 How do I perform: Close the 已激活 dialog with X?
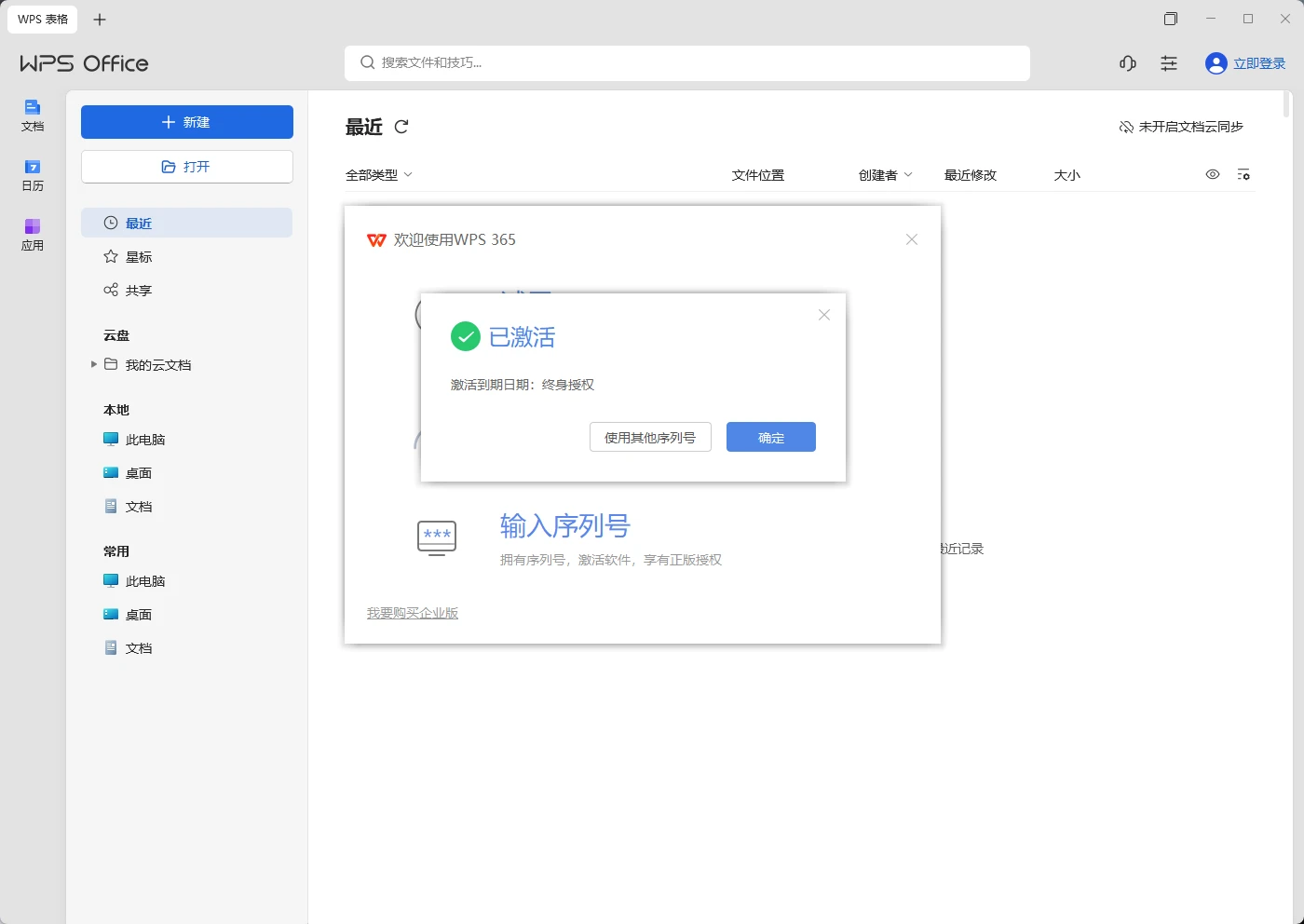824,315
